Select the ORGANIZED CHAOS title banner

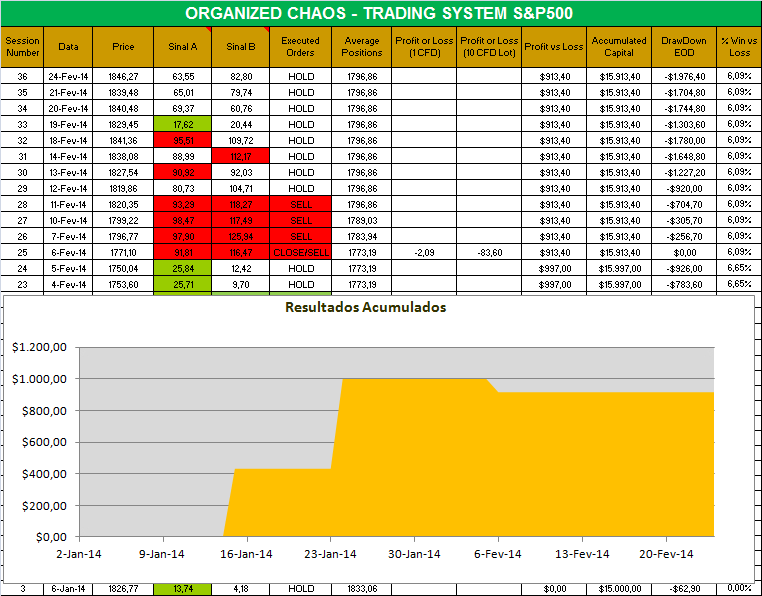tap(381, 13)
